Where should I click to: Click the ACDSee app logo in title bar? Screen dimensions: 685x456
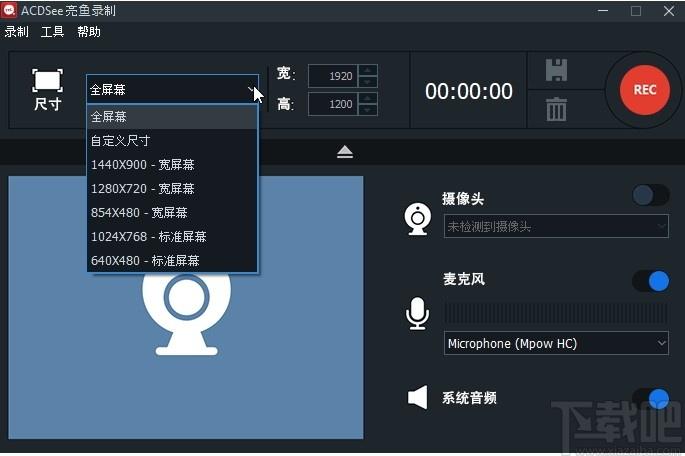point(8,10)
